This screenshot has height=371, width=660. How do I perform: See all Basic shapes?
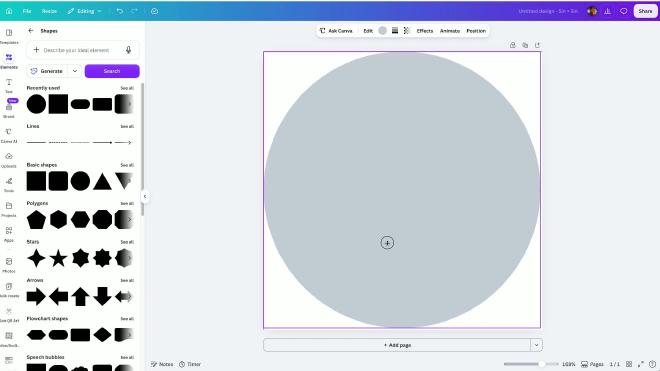127,165
